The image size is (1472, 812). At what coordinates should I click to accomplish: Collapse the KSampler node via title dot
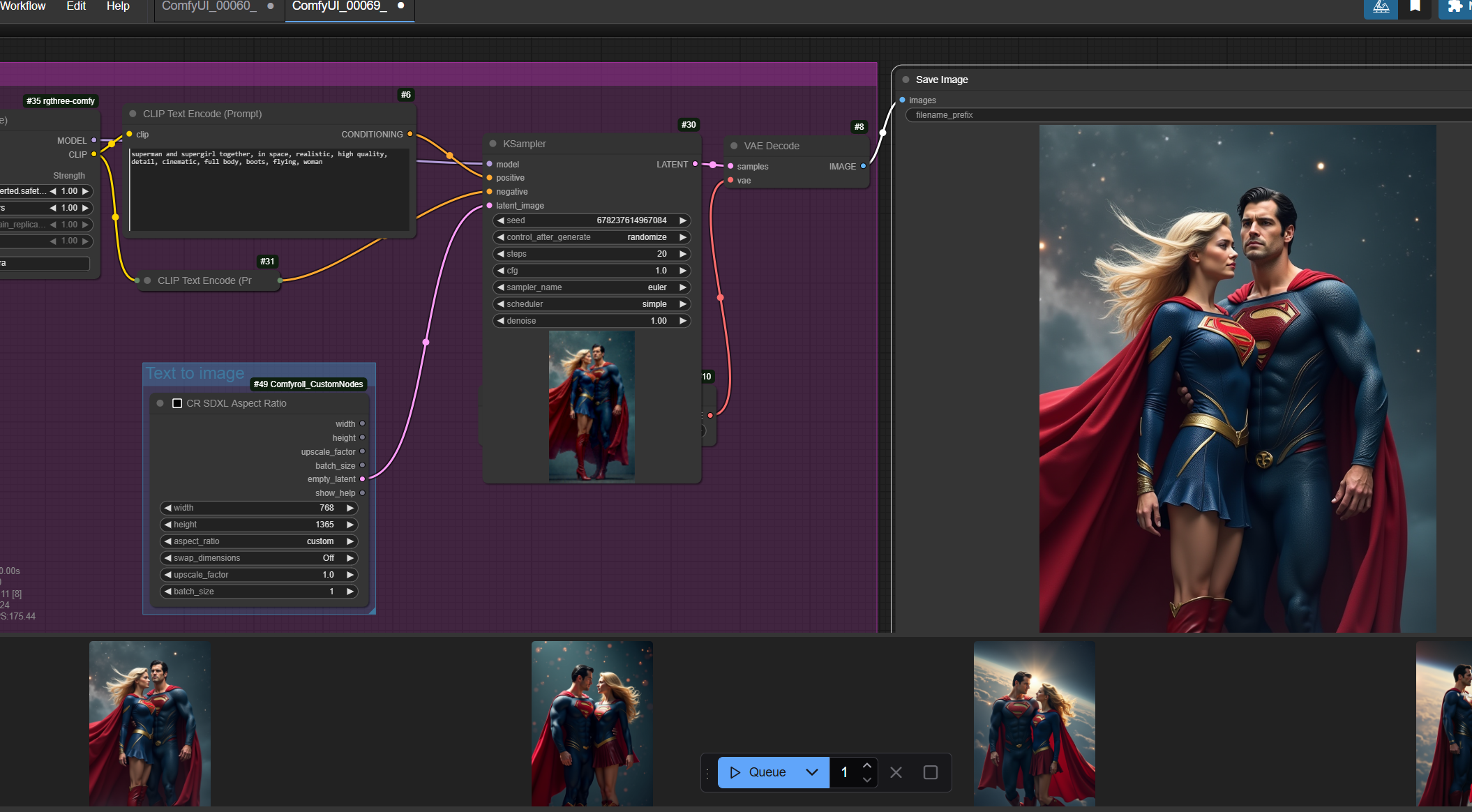tap(493, 144)
